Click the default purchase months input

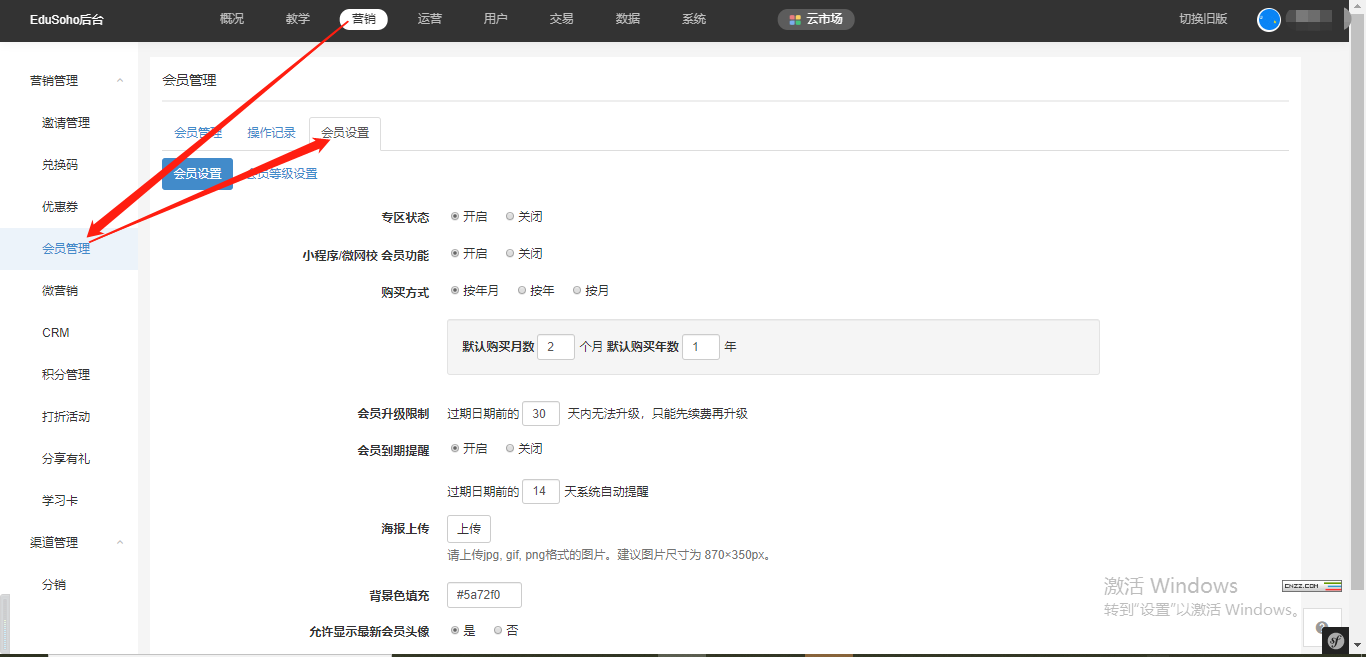pyautogui.click(x=556, y=347)
